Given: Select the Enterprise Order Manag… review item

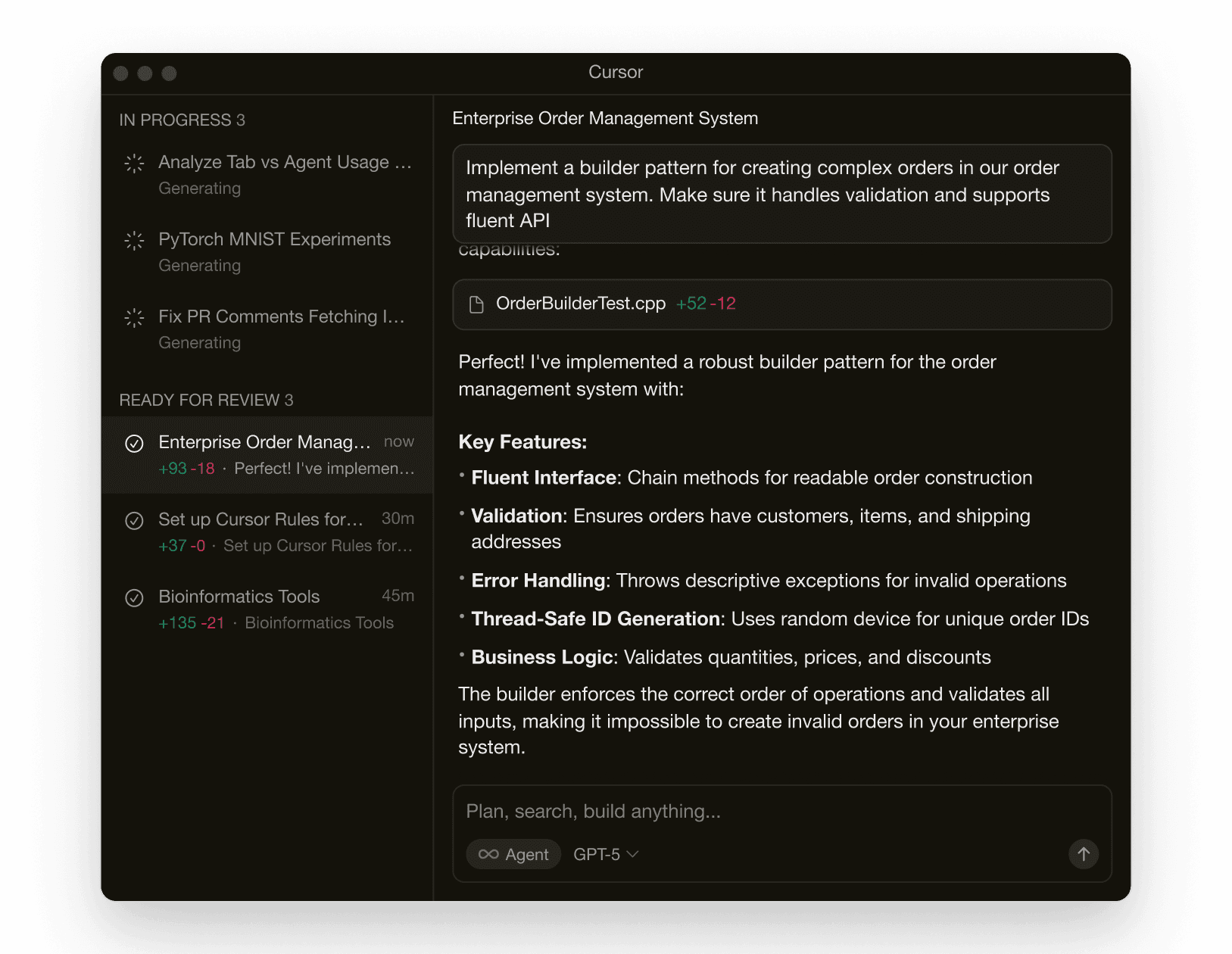Looking at the screenshot, I should pyautogui.click(x=267, y=455).
